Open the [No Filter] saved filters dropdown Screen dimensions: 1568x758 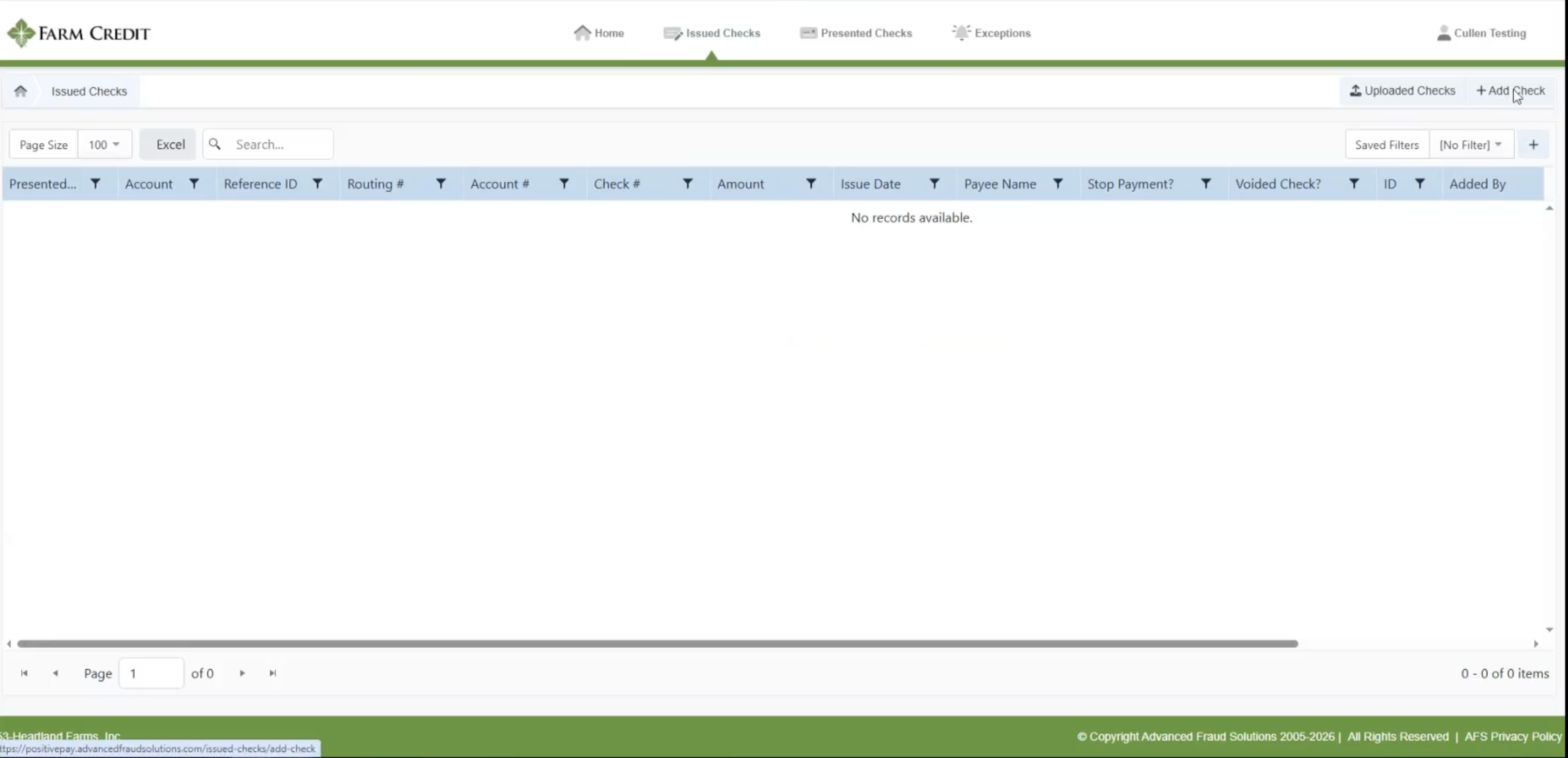coord(1471,145)
